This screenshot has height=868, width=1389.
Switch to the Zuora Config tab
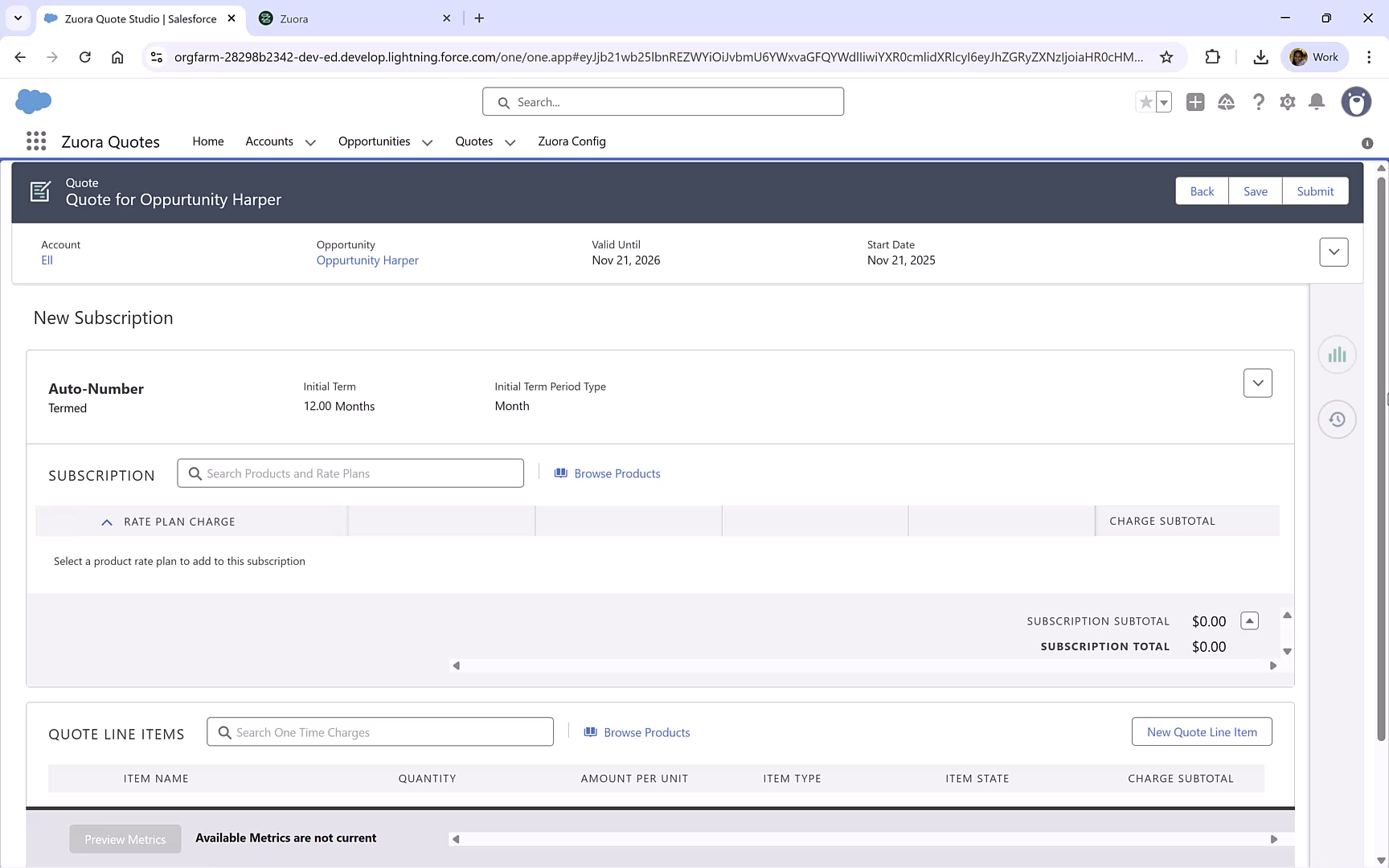572,141
